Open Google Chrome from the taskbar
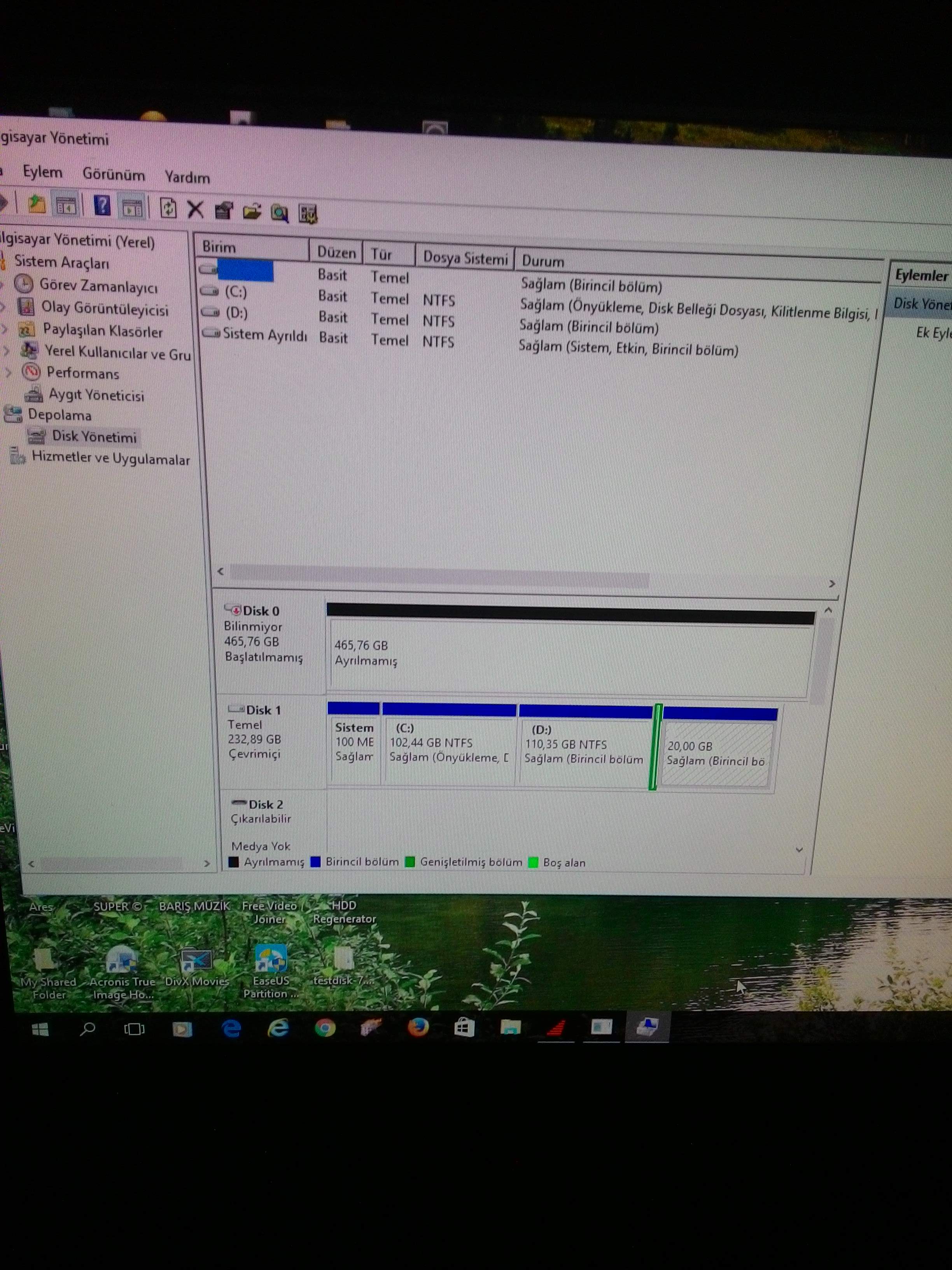952x1270 pixels. (x=325, y=1027)
